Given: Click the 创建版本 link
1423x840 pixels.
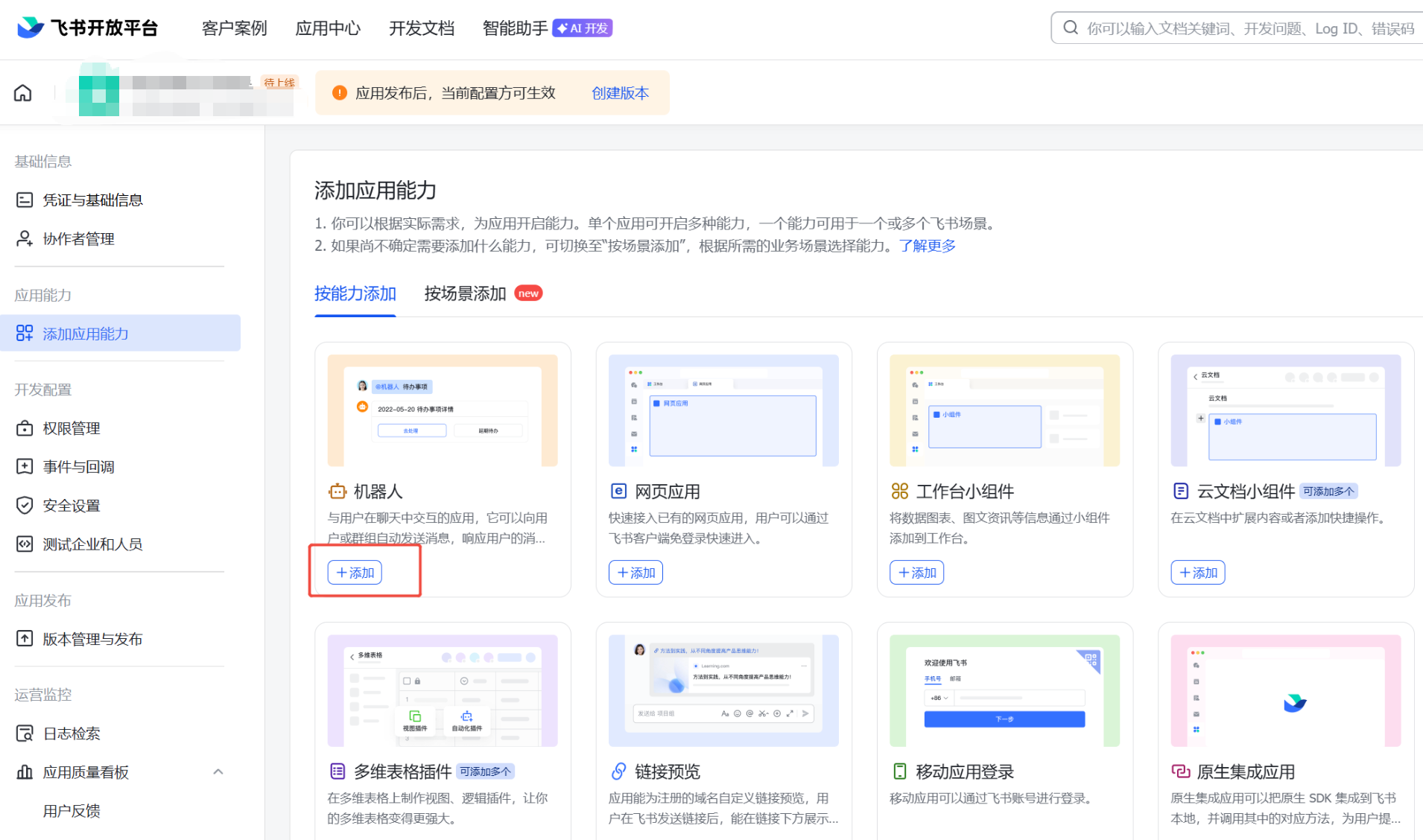Looking at the screenshot, I should (620, 93).
